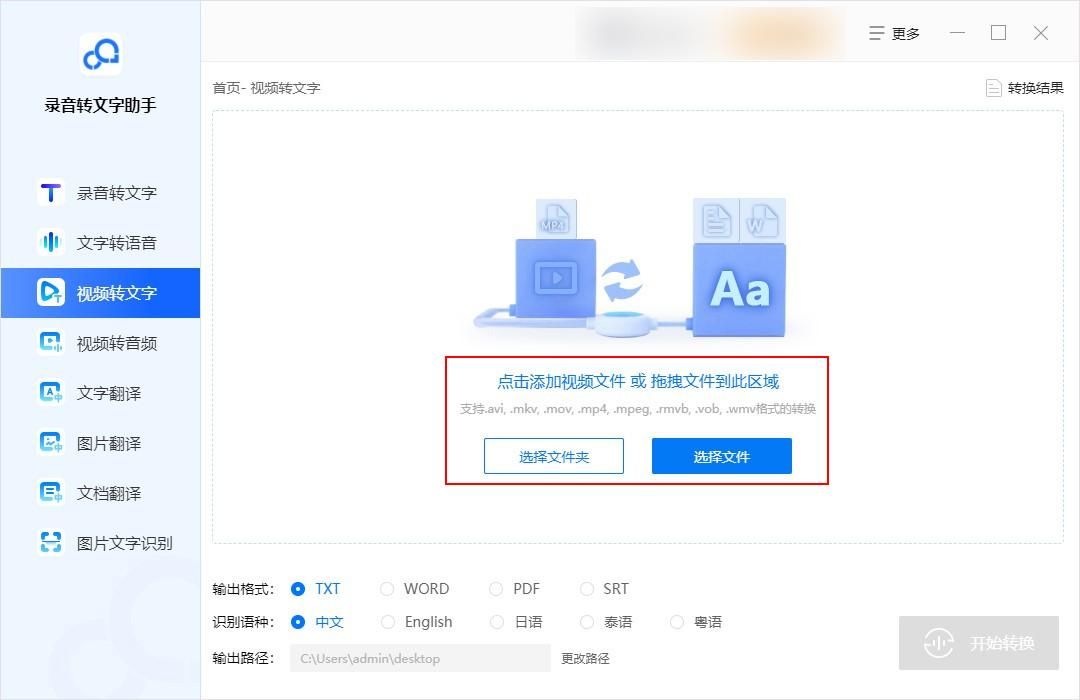
Task: Choose SRT output format
Action: [604, 589]
